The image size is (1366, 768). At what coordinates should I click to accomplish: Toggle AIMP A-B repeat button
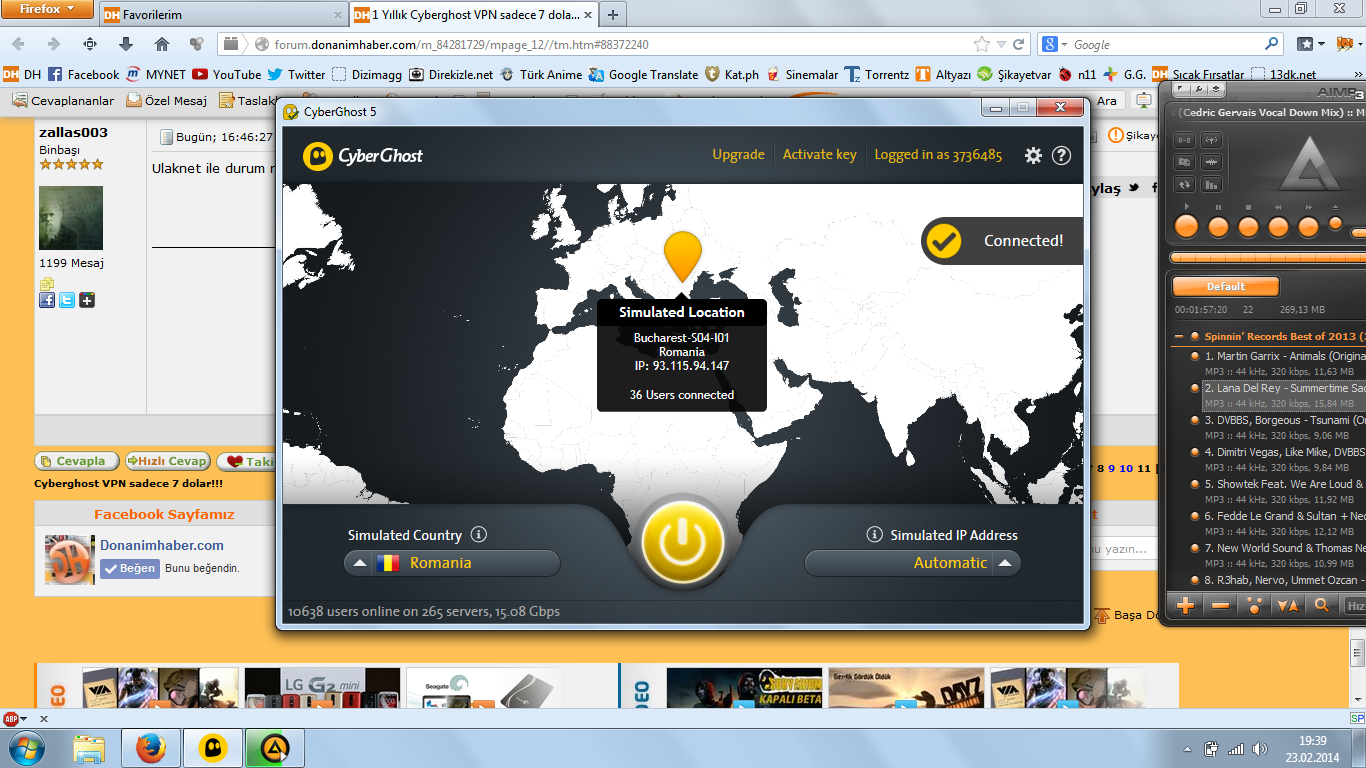point(1185,140)
